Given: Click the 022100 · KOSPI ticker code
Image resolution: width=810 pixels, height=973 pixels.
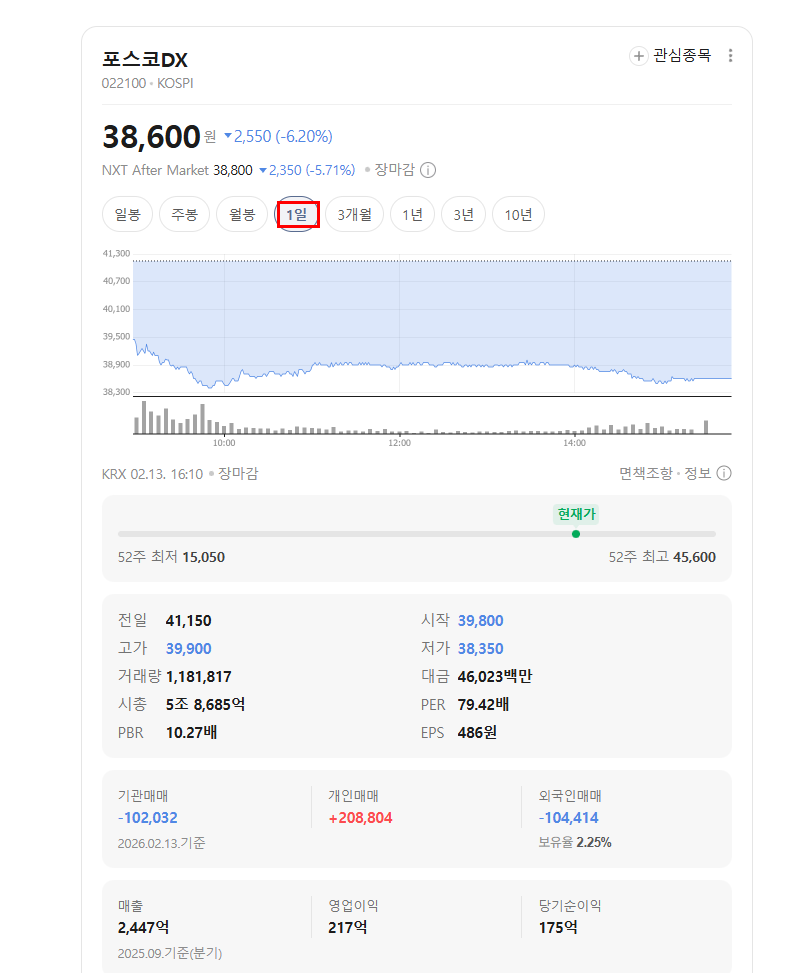Looking at the screenshot, I should pyautogui.click(x=148, y=83).
